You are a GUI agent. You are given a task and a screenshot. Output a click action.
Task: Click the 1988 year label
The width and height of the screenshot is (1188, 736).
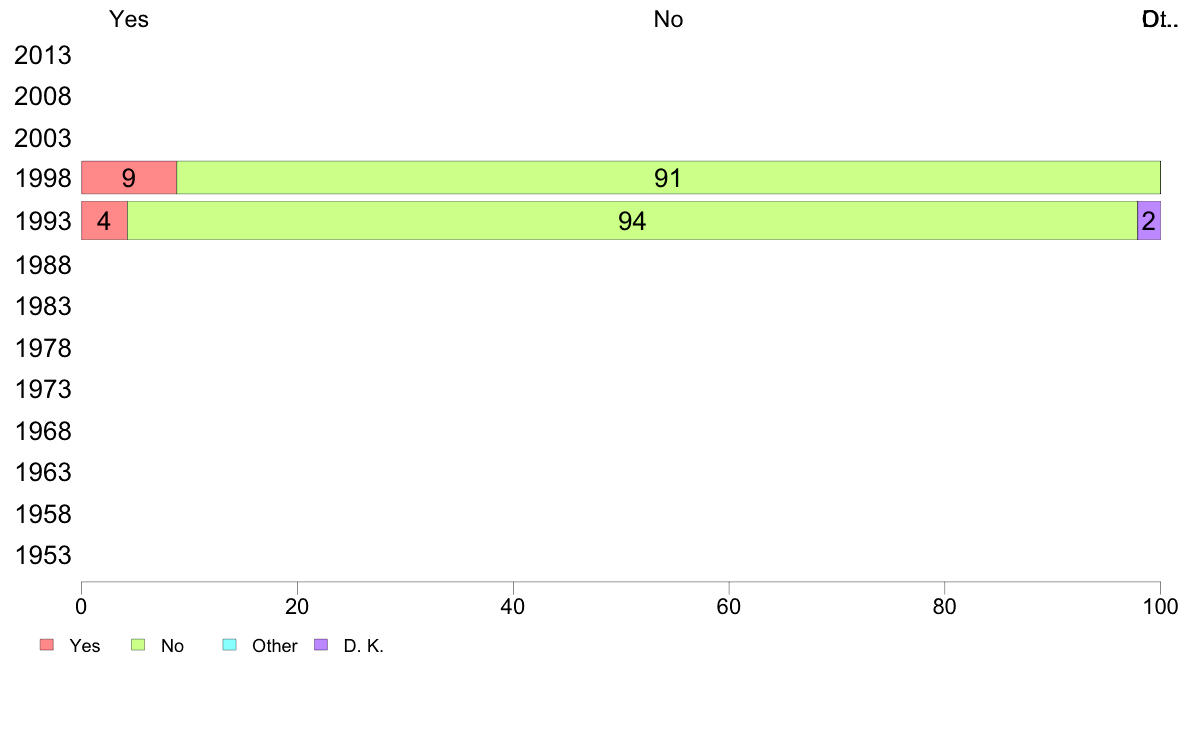43,265
